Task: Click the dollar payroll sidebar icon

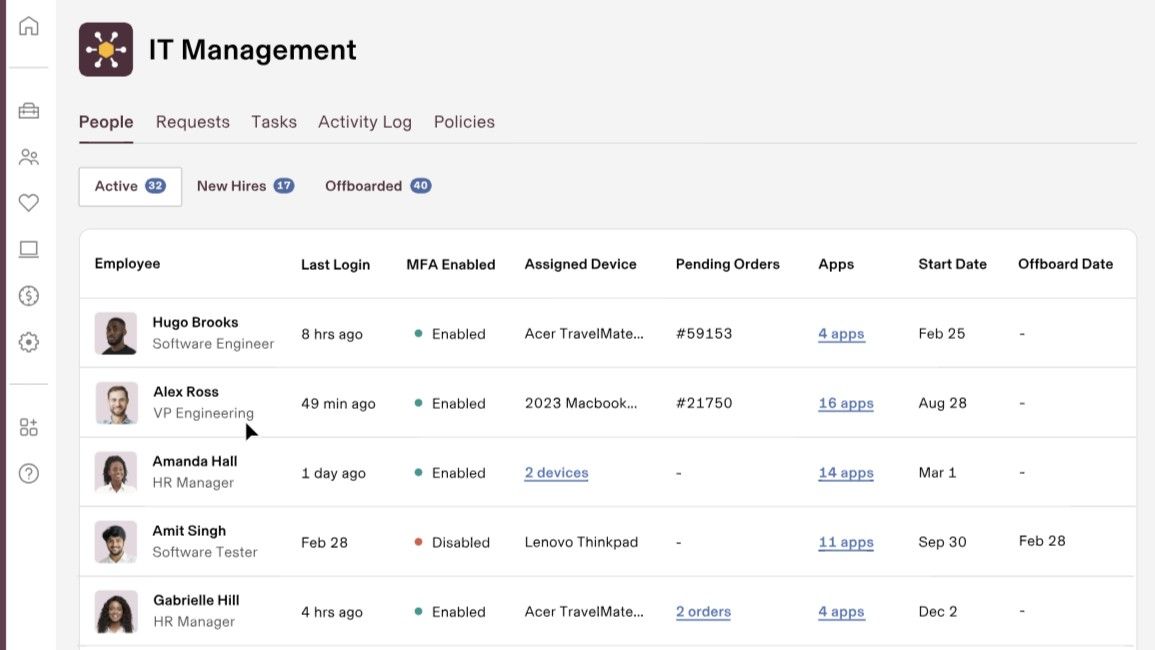Action: coord(29,296)
